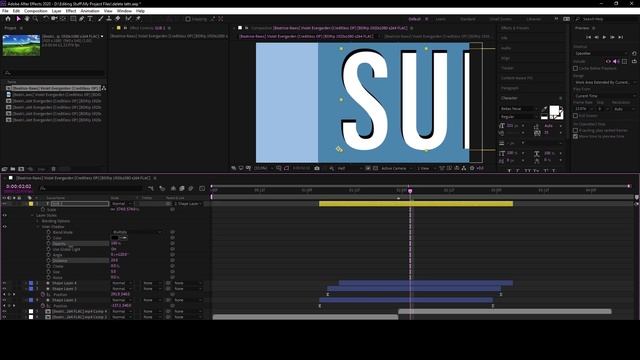
Task: Delete selected project item with trash icon
Action: (x=53, y=169)
